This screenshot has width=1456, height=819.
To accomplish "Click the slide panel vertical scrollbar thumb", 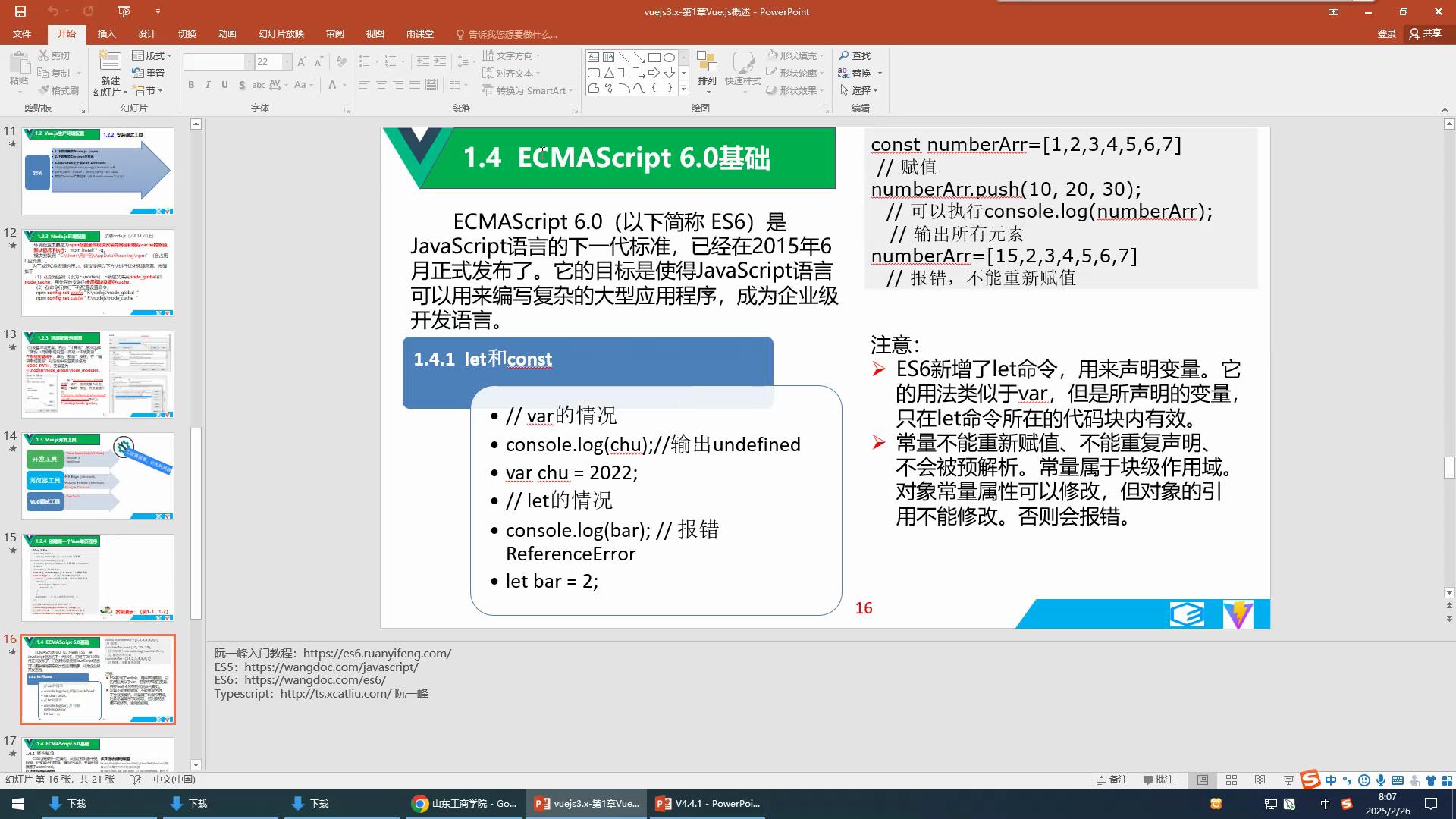I will click(196, 523).
